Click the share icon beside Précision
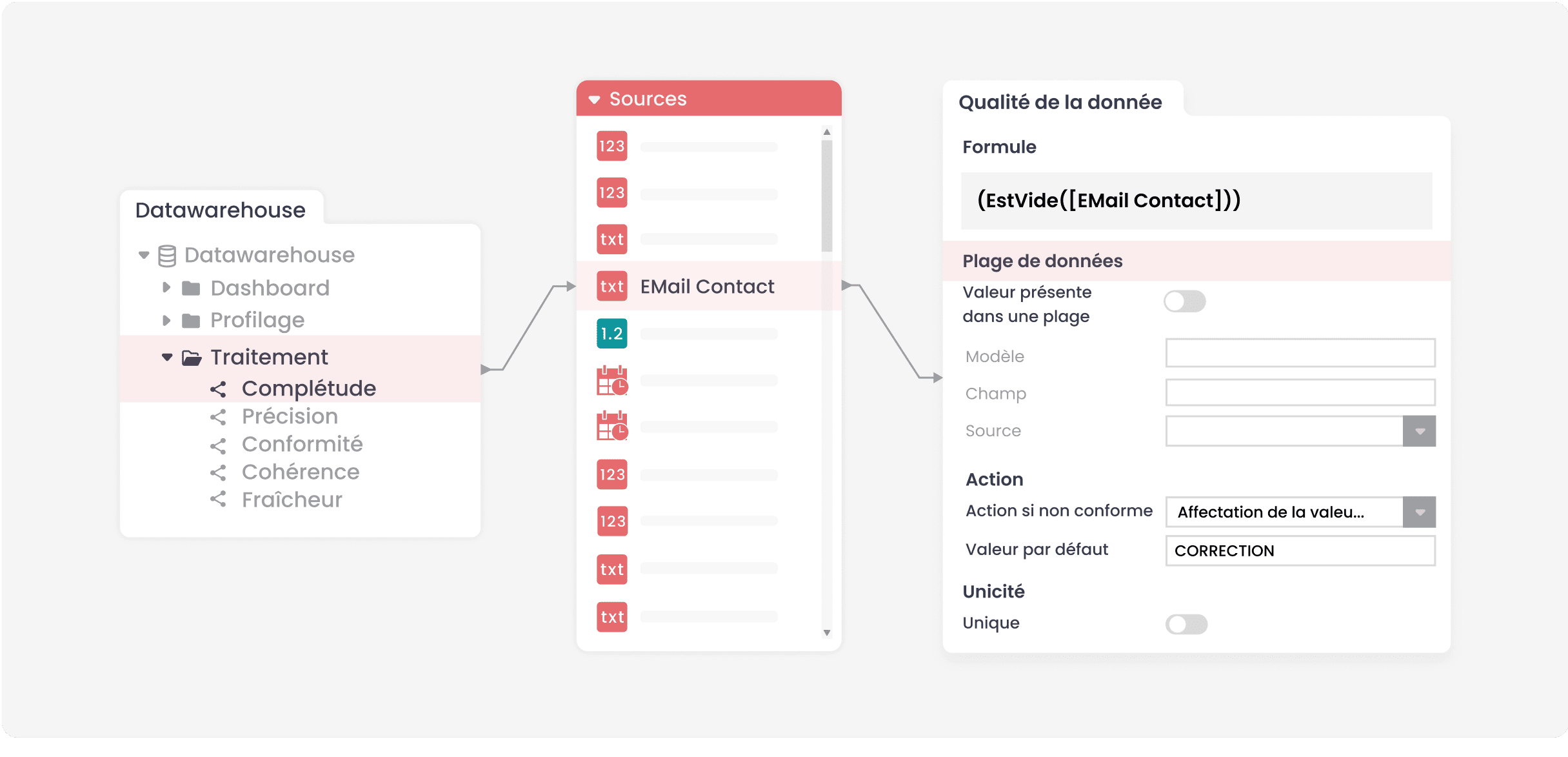The height and width of the screenshot is (757, 1568). 218,417
